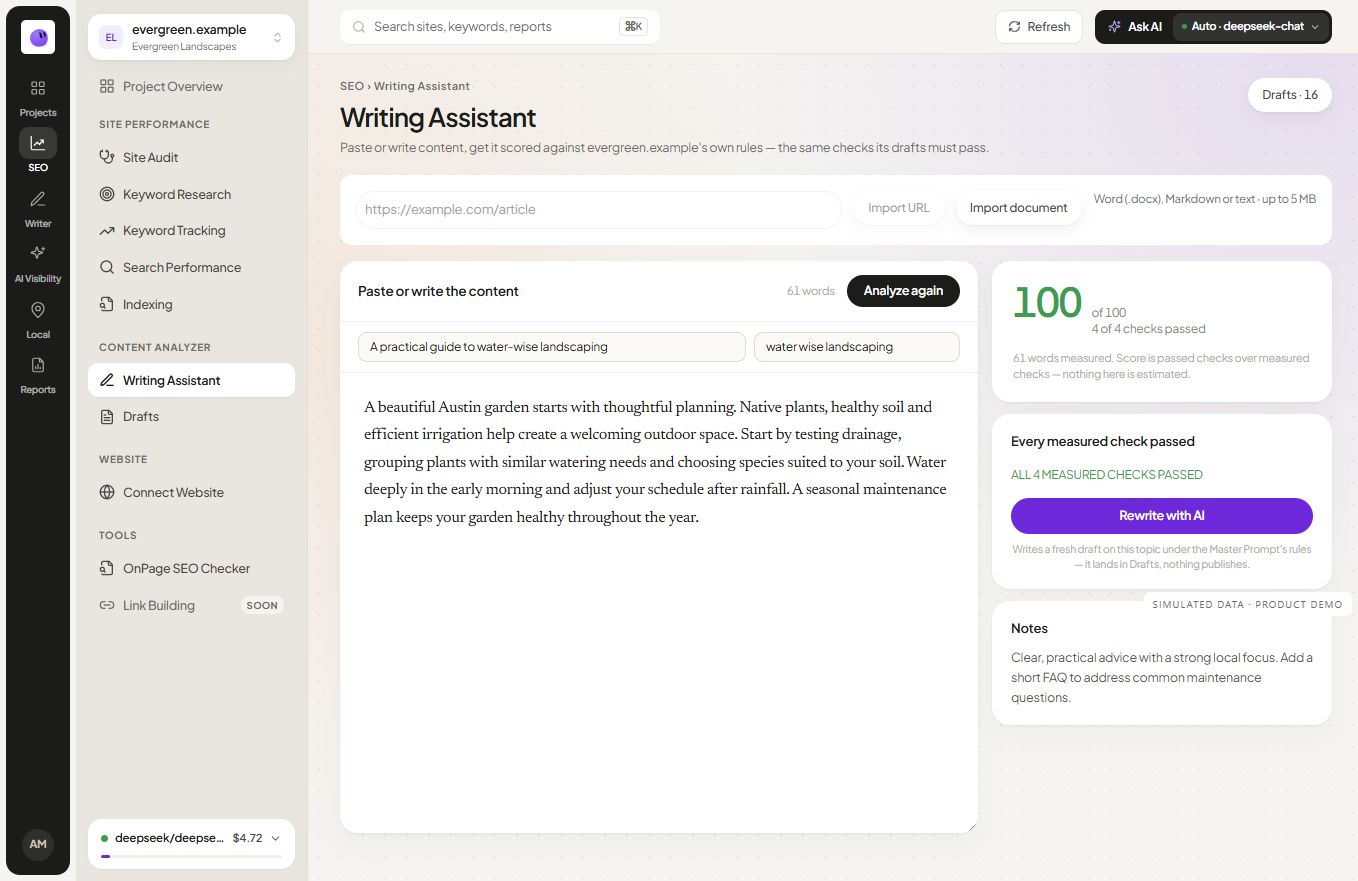Open the Drafts · 16 pill

(1290, 95)
